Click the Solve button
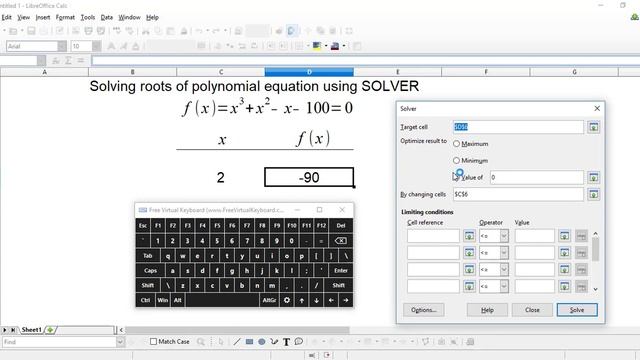The height and width of the screenshot is (360, 640). [x=577, y=310]
